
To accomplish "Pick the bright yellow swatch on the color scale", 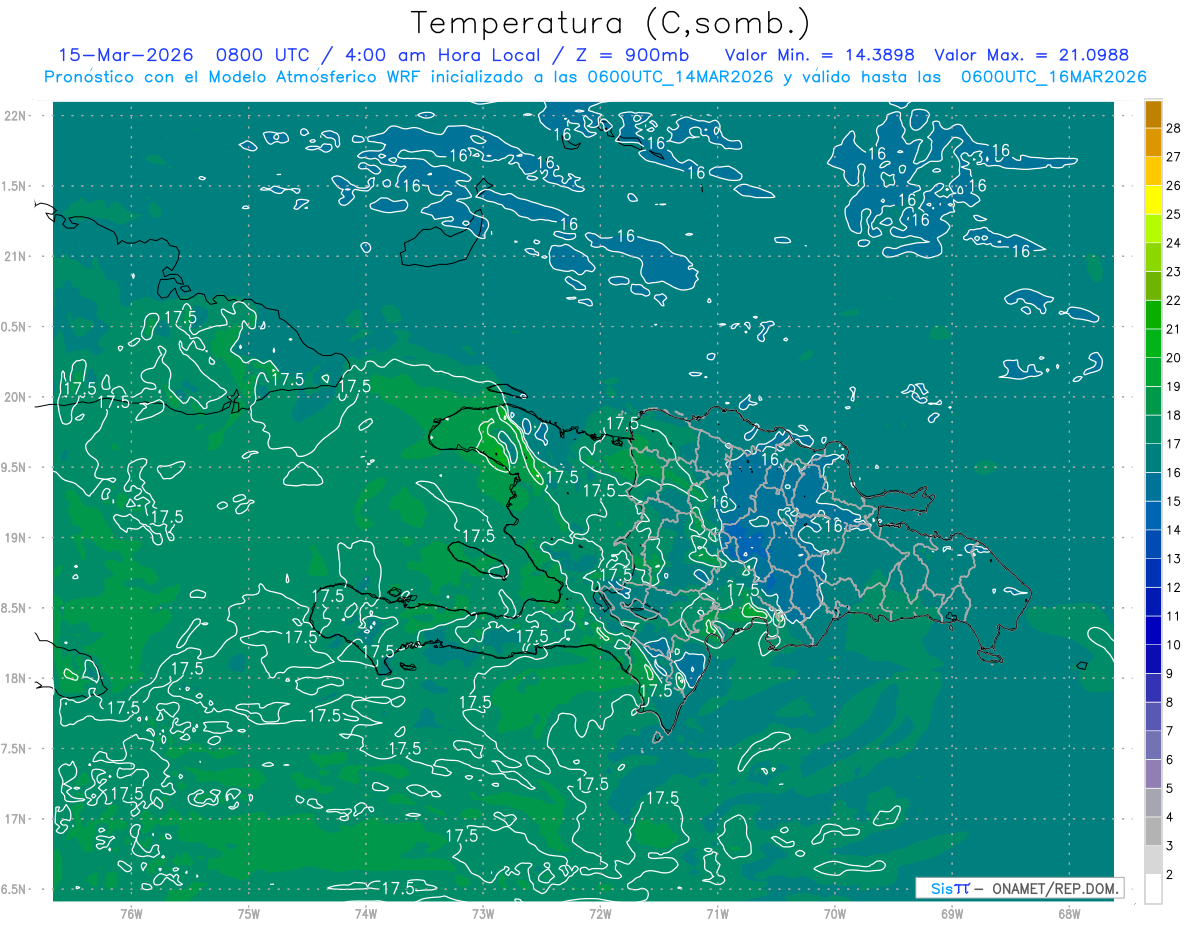I will coord(1153,201).
